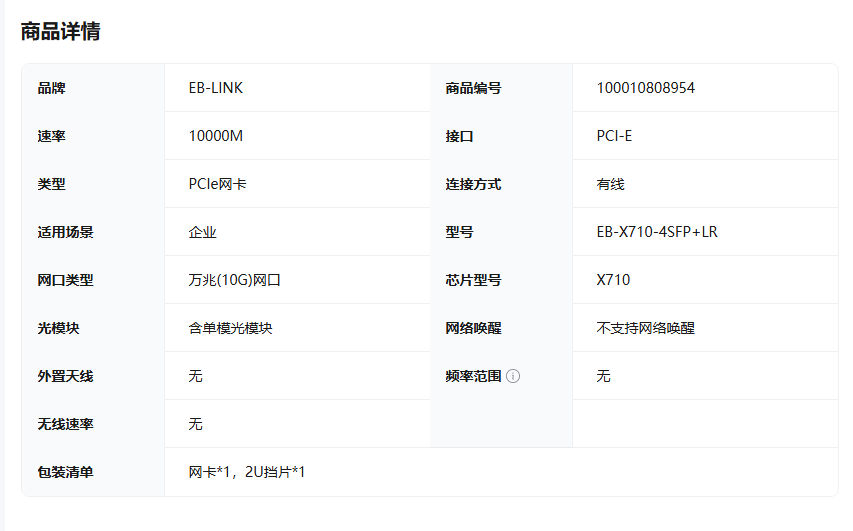Click the 类型 label cell
The width and height of the screenshot is (853, 531).
point(93,184)
